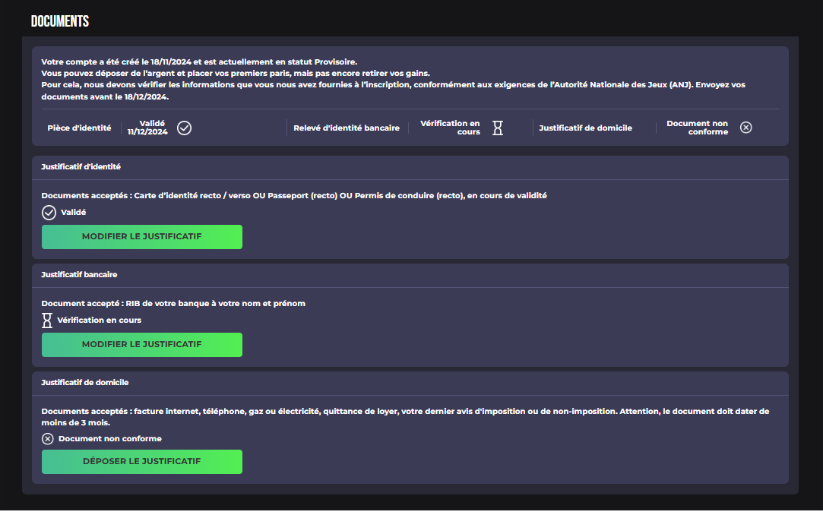Click hourglass icon in Justificatif bancaire section
The image size is (823, 511).
pyautogui.click(x=47, y=320)
